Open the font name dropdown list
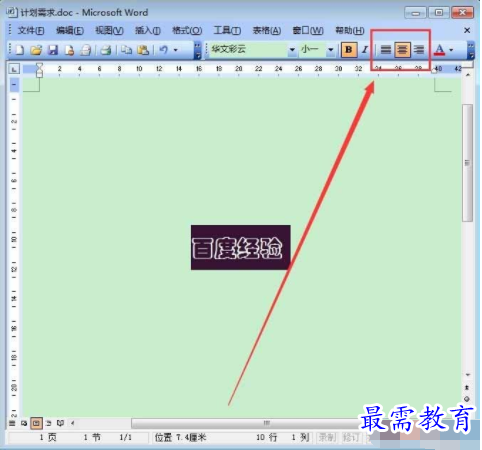Screen dimensions: 482x450 click(x=292, y=50)
